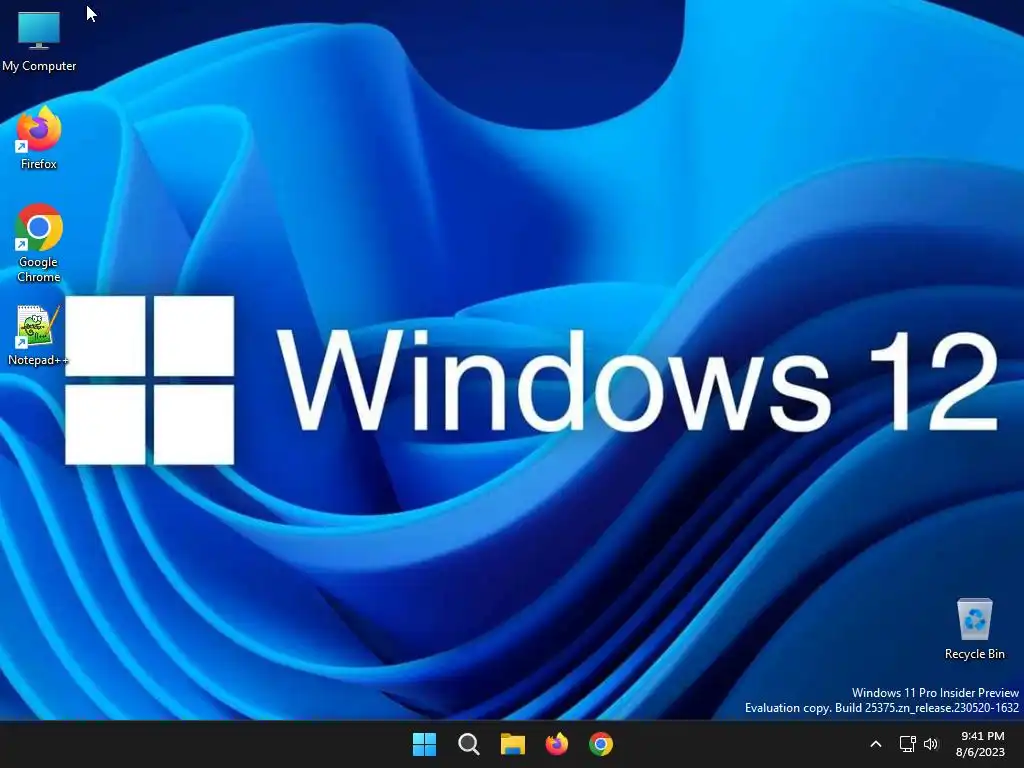This screenshot has width=1024, height=768.
Task: Open the network status tray icon
Action: pyautogui.click(x=907, y=744)
